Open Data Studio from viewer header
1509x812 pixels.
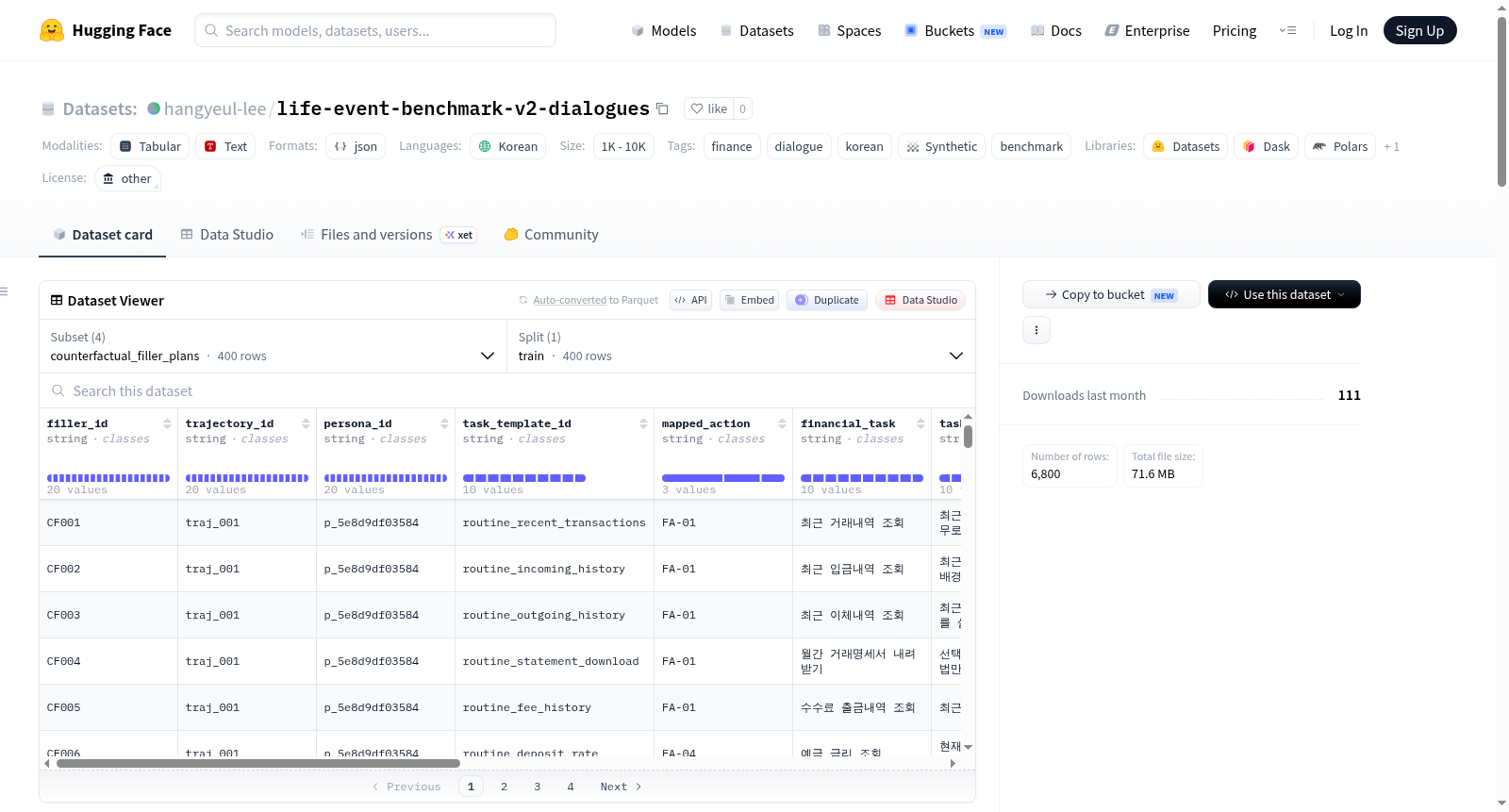tap(920, 300)
